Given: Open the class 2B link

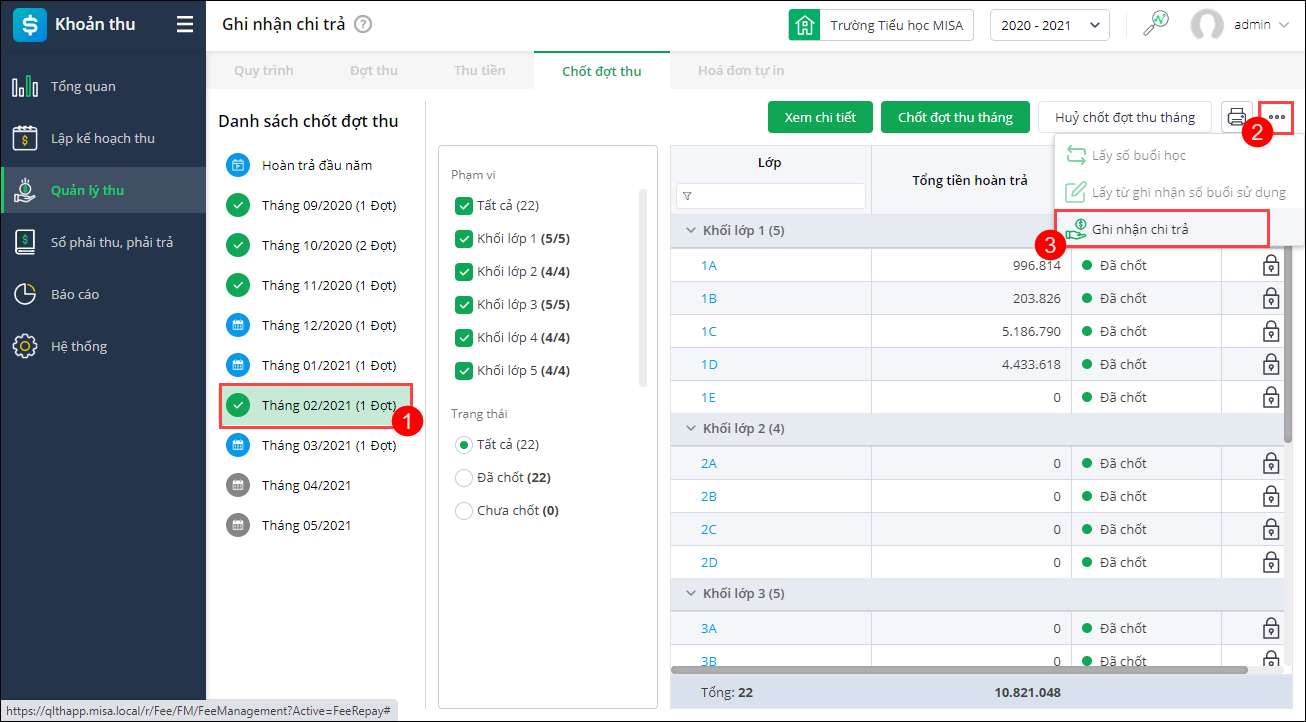Looking at the screenshot, I should pos(709,496).
